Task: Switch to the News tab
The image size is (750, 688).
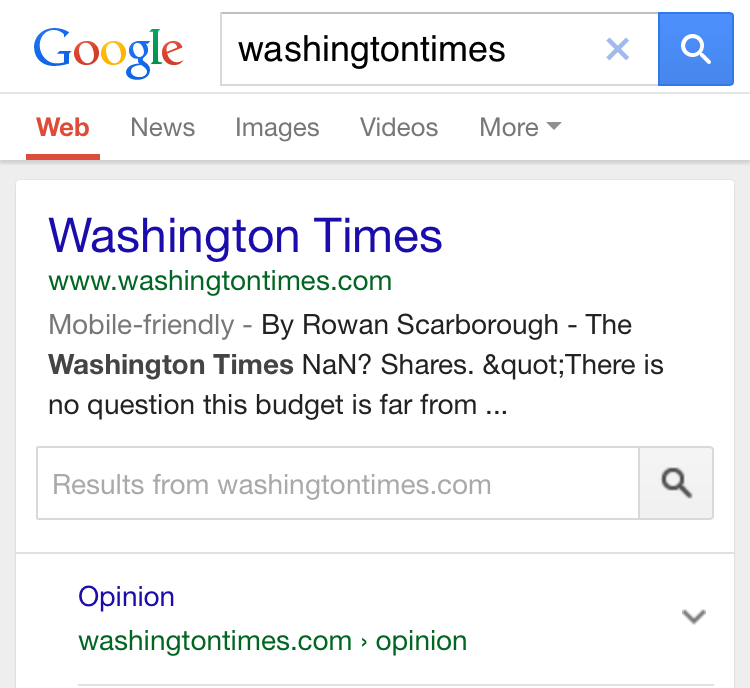Action: [x=163, y=128]
